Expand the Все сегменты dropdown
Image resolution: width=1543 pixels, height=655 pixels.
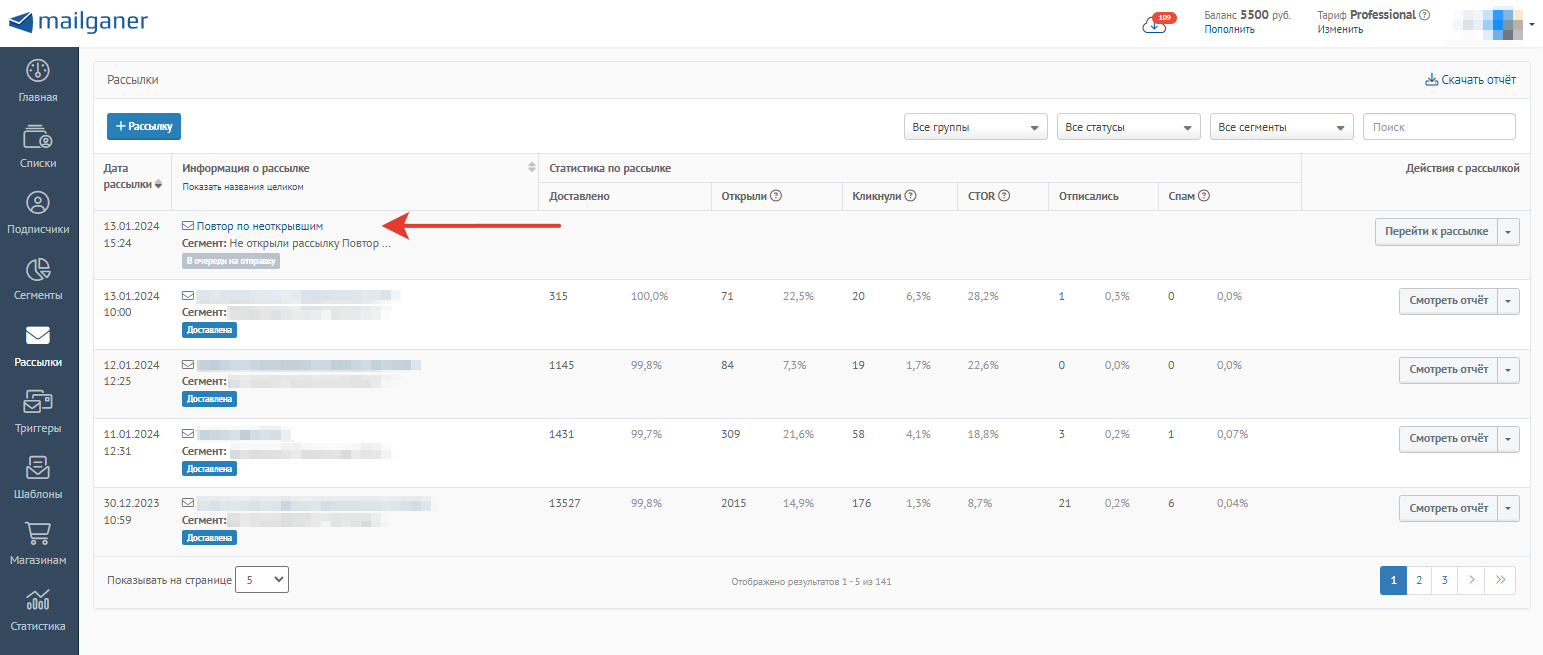(1281, 127)
